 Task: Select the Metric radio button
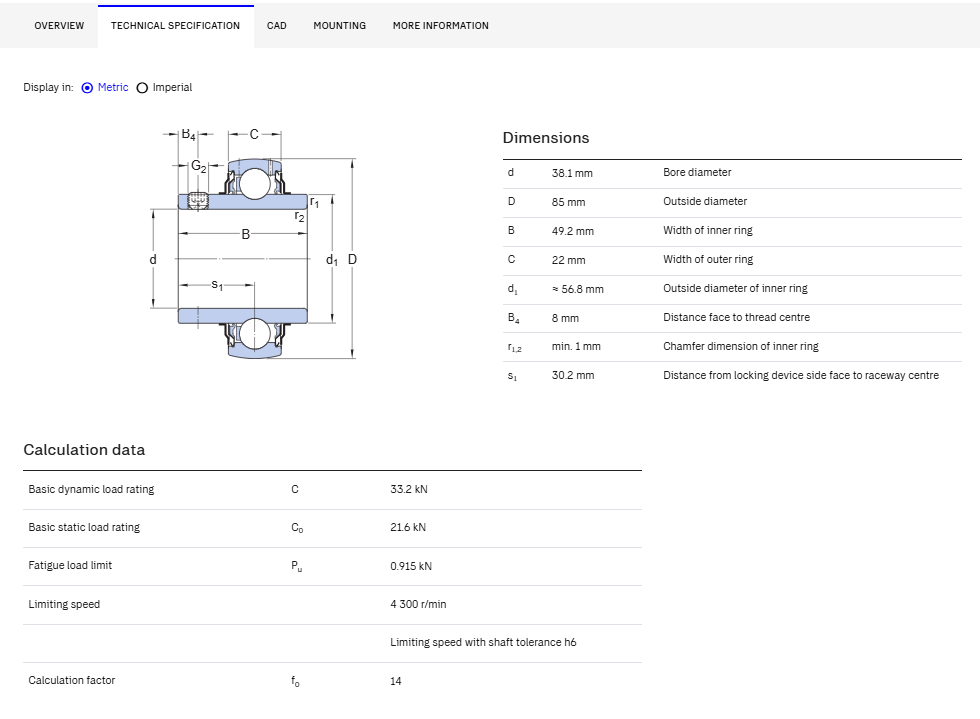(88, 88)
